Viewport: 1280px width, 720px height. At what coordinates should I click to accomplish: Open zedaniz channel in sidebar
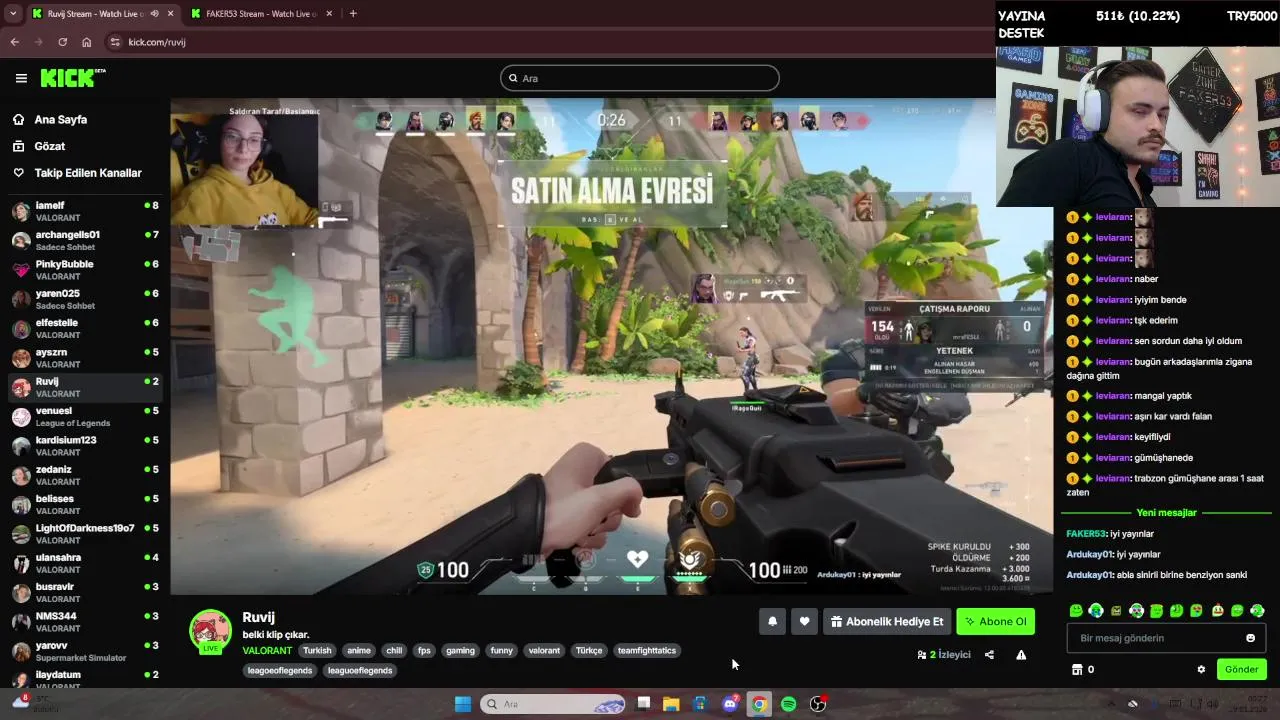coord(84,474)
